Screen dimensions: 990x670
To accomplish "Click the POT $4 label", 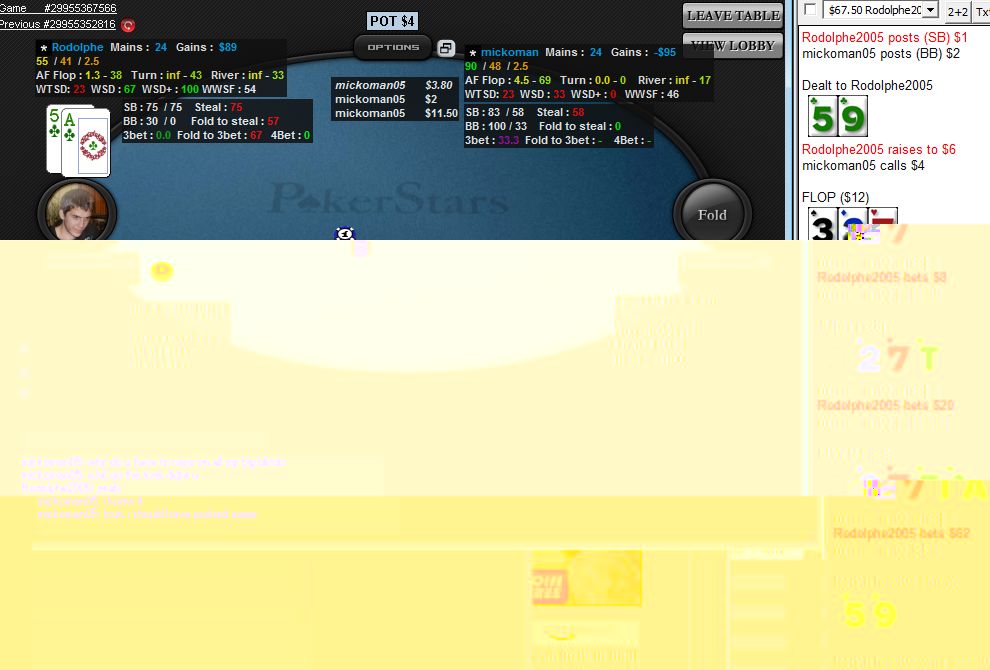I will 392,21.
